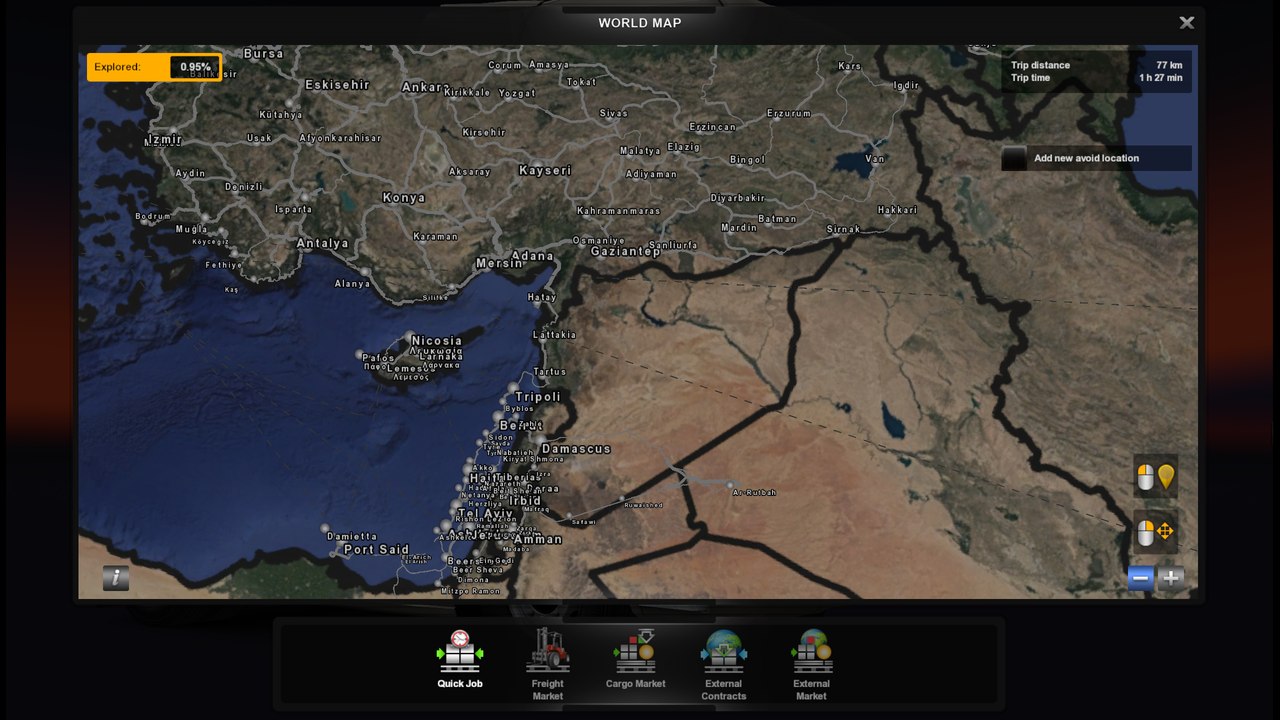Select Antalya on the map
This screenshot has width=1280, height=720.
[x=323, y=243]
